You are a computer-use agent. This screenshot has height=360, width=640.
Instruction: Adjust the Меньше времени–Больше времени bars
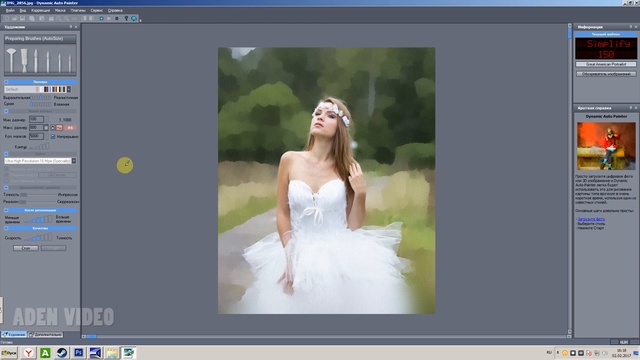tap(39, 219)
